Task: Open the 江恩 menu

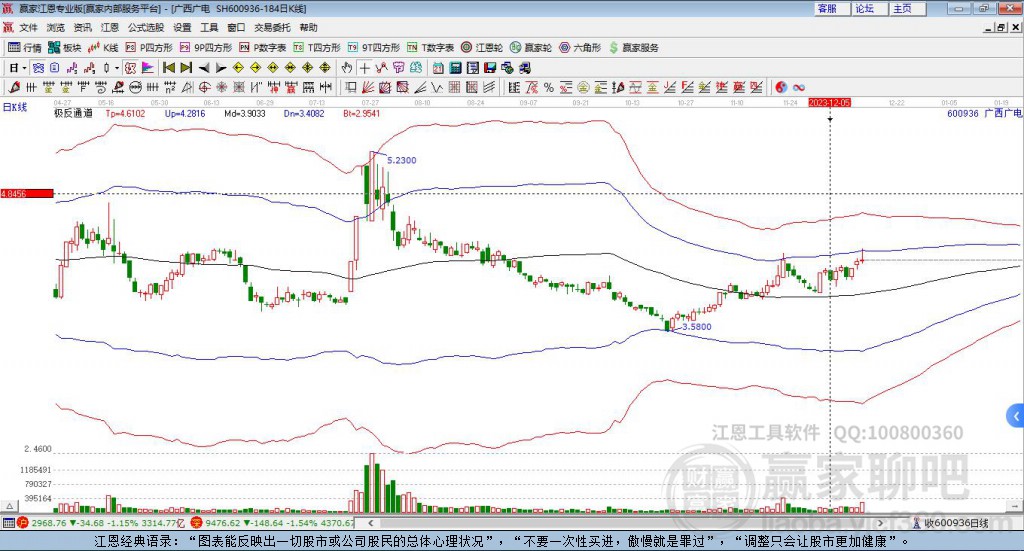Action: pos(110,27)
